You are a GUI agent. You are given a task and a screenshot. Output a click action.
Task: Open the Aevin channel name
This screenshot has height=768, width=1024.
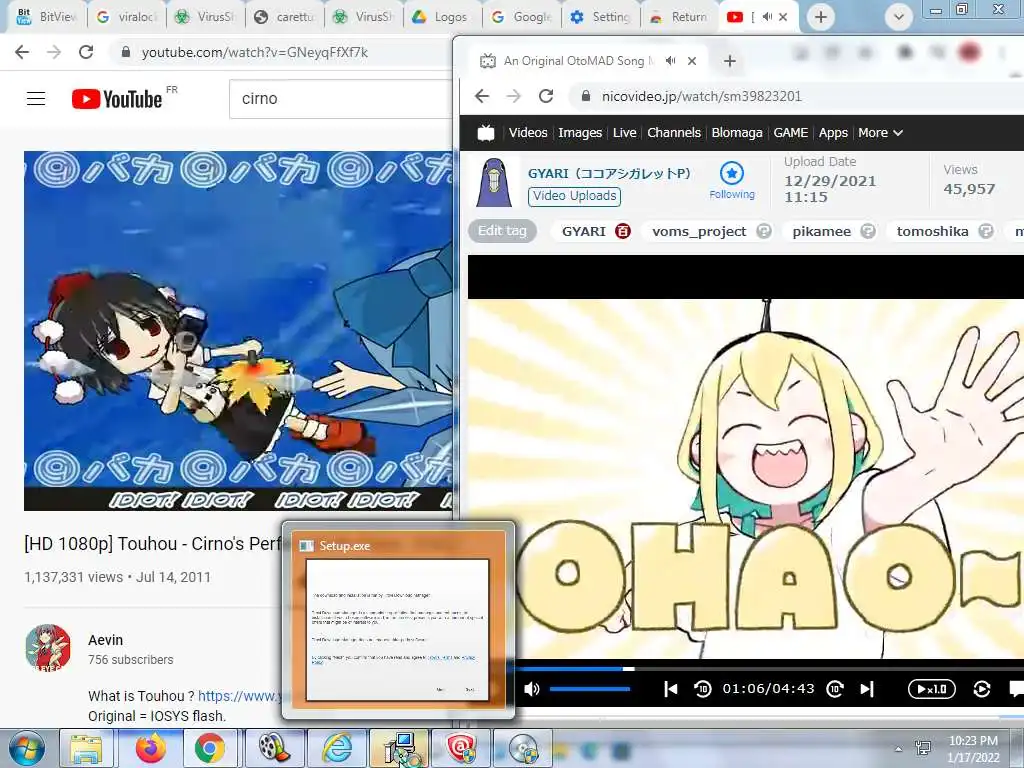coord(105,640)
